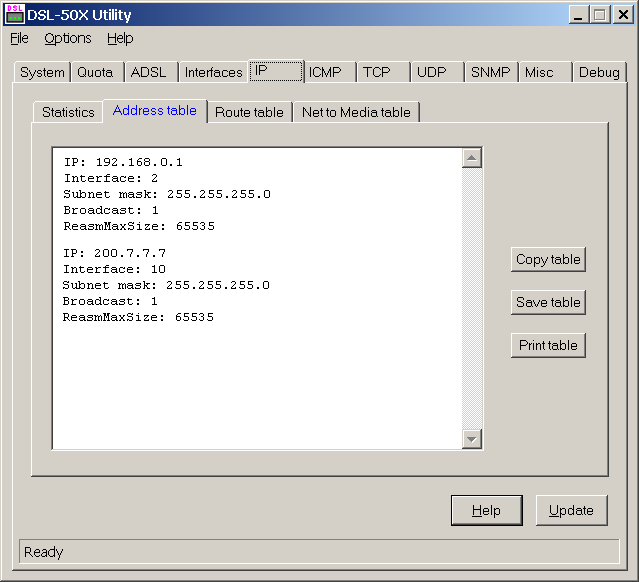Click the Help button at bottom
Screen dimensions: 639x582
[x=487, y=510]
